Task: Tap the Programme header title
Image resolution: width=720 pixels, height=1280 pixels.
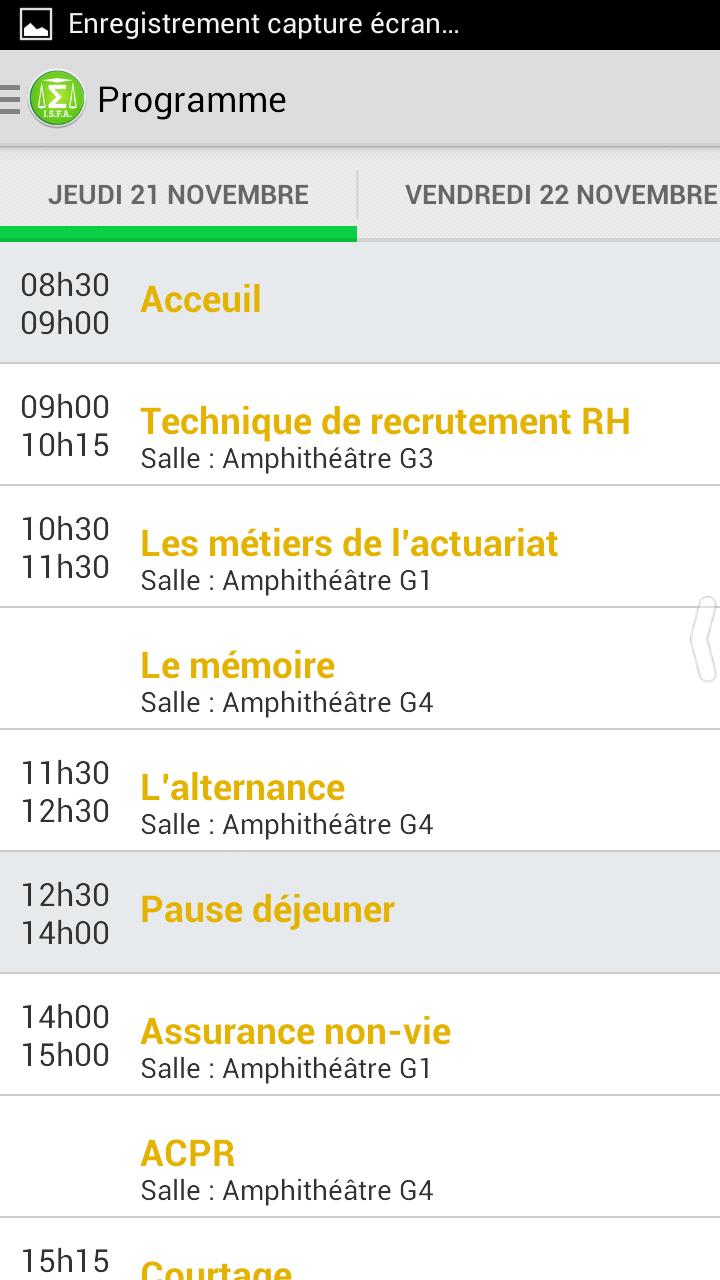Action: pos(192,100)
